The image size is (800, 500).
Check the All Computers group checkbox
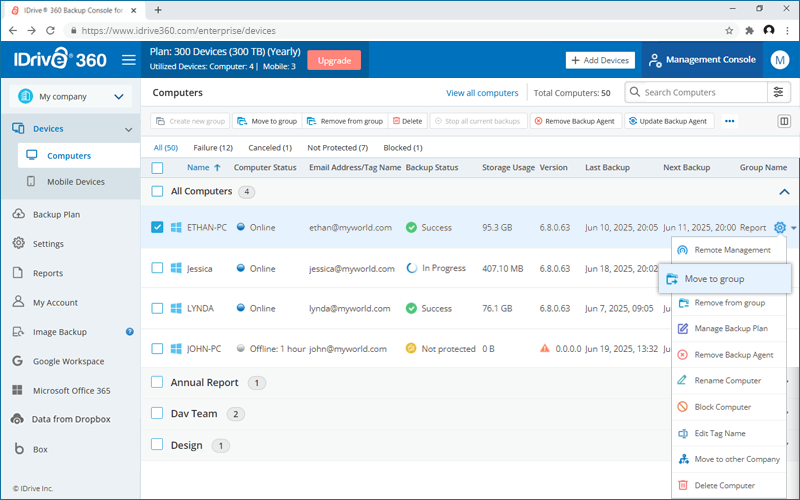157,191
